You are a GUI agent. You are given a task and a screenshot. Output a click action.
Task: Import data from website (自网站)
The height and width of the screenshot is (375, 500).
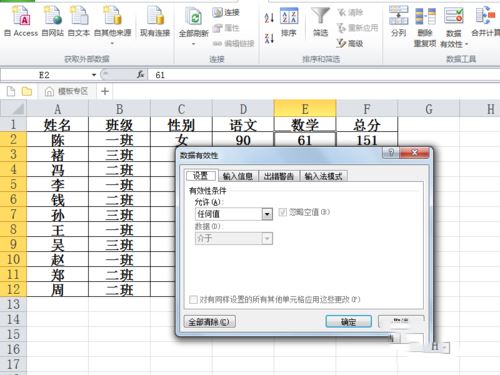click(53, 21)
